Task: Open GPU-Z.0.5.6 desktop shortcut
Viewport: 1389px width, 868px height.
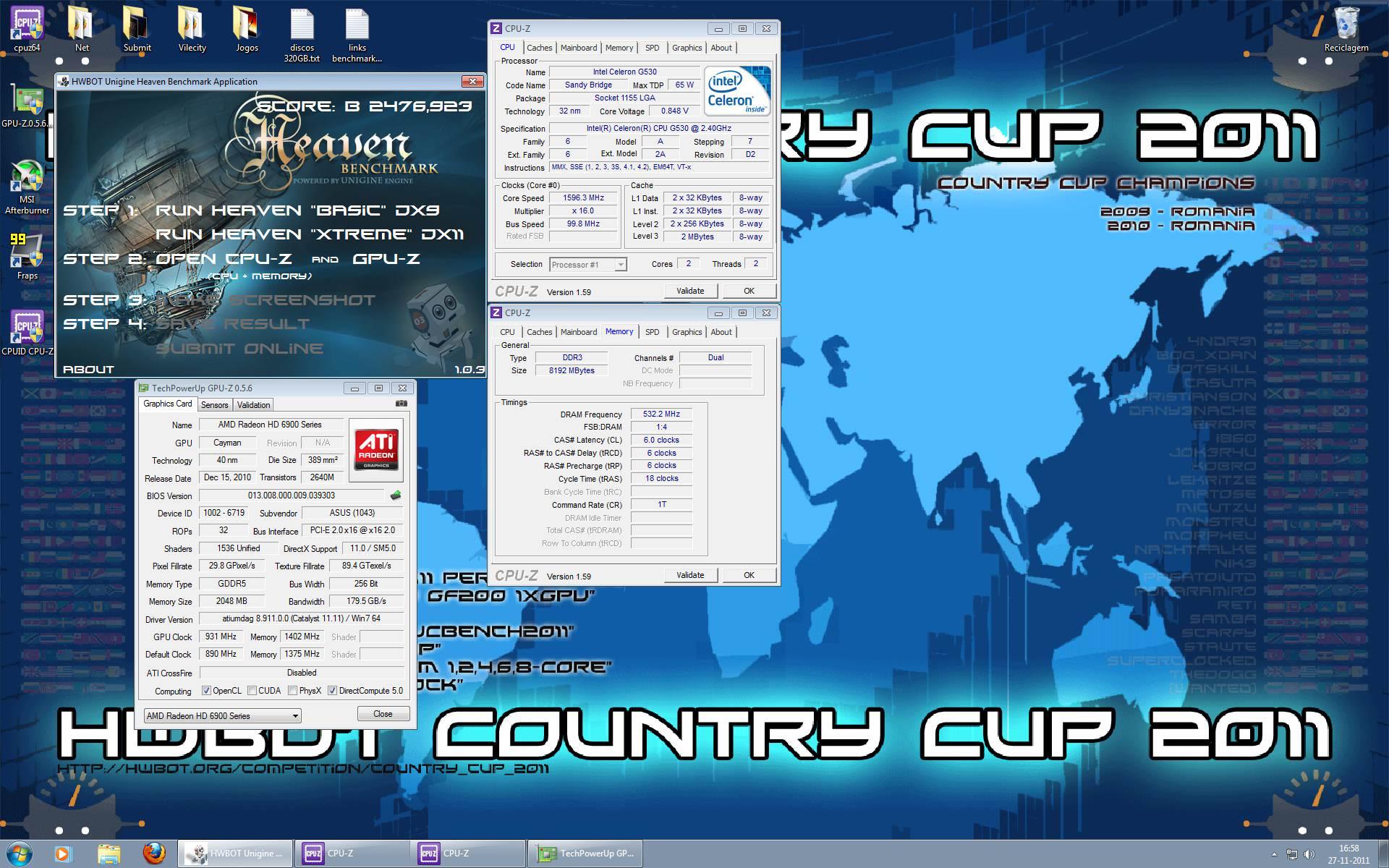Action: point(27,105)
